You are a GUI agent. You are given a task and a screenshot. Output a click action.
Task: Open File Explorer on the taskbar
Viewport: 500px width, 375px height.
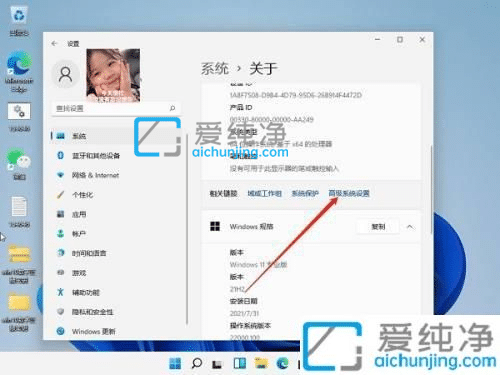point(261,363)
